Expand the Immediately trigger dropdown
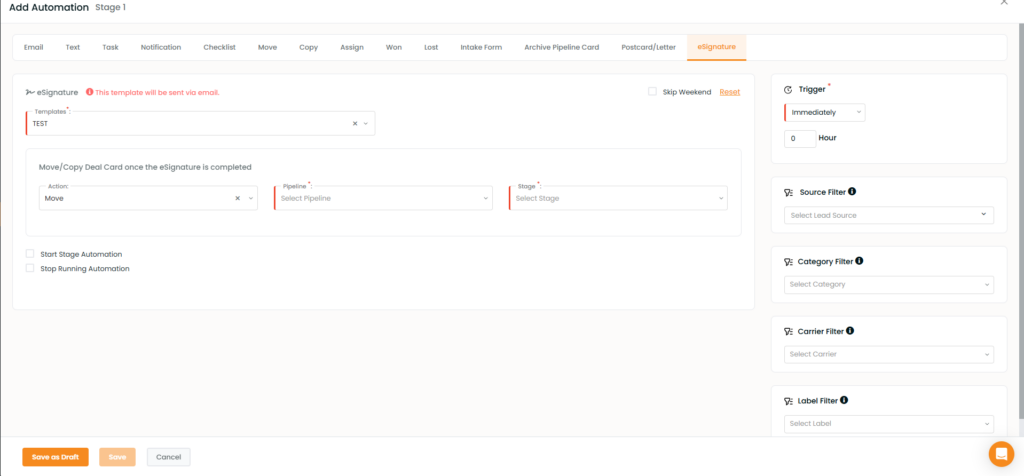Viewport: 1024px width, 476px height. coord(825,112)
